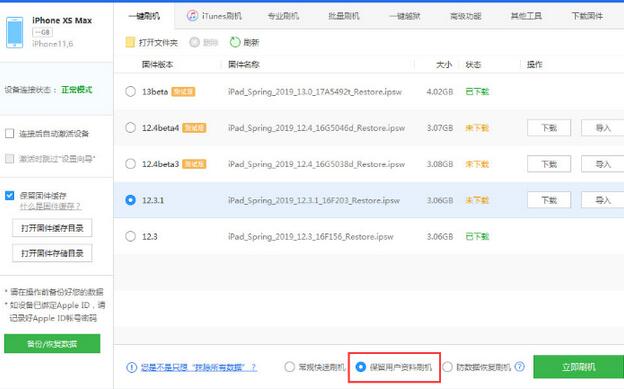624x389 pixels.
Task: Click firmware name iPad_Spring_2019_12.4_16G5046d_Restore.ipsw
Action: [x=316, y=128]
